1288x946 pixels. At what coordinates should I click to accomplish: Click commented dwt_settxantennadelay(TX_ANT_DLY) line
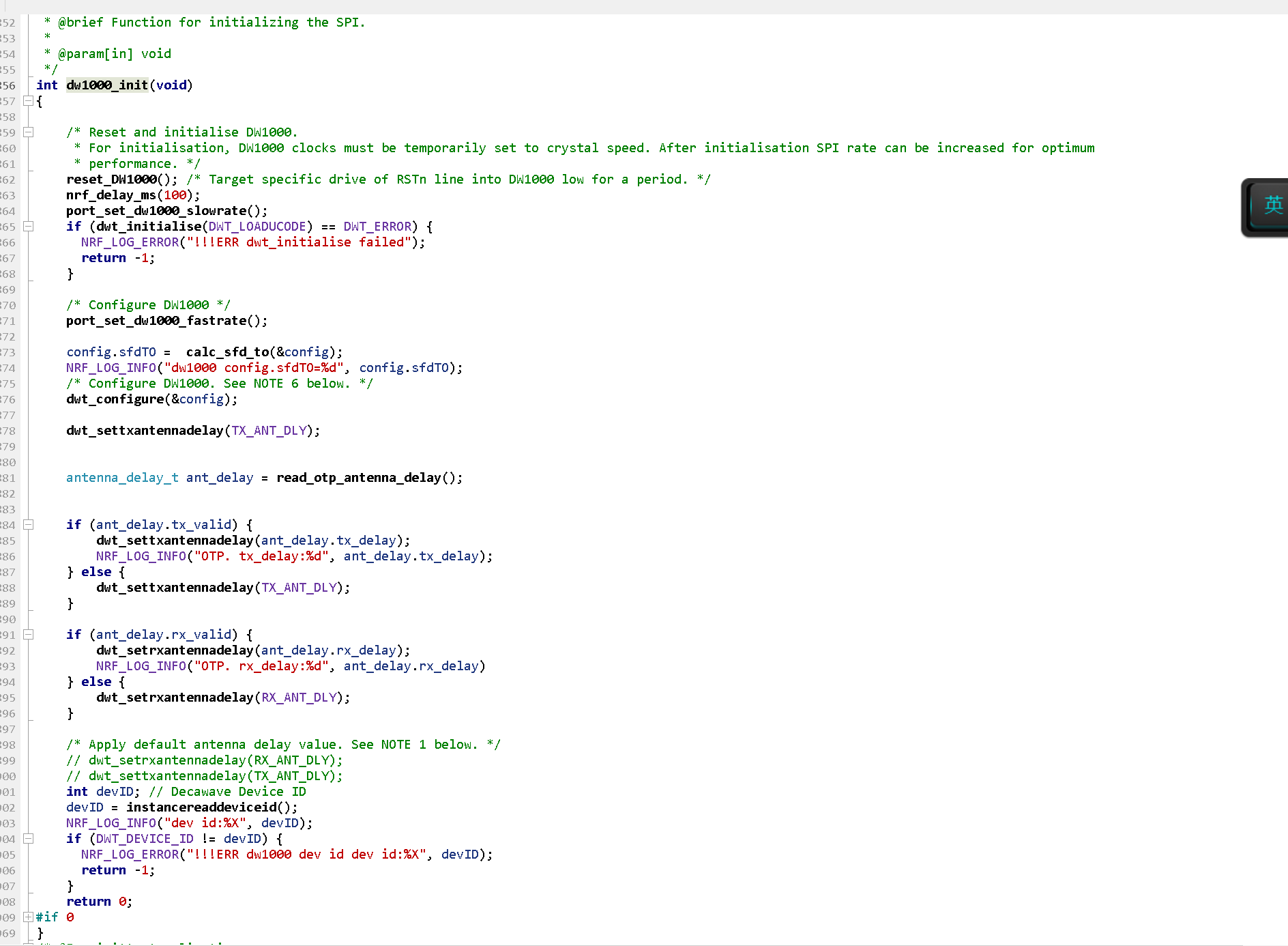tap(205, 776)
